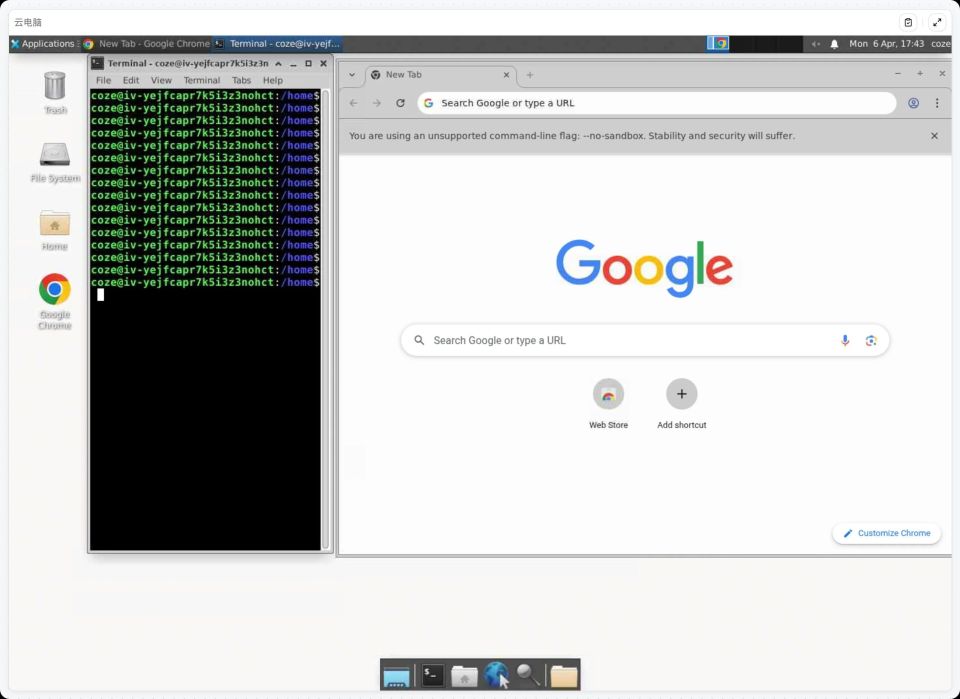Screen dimensions: 960x699
Task: Open the folder icon in dock
Action: point(564,676)
